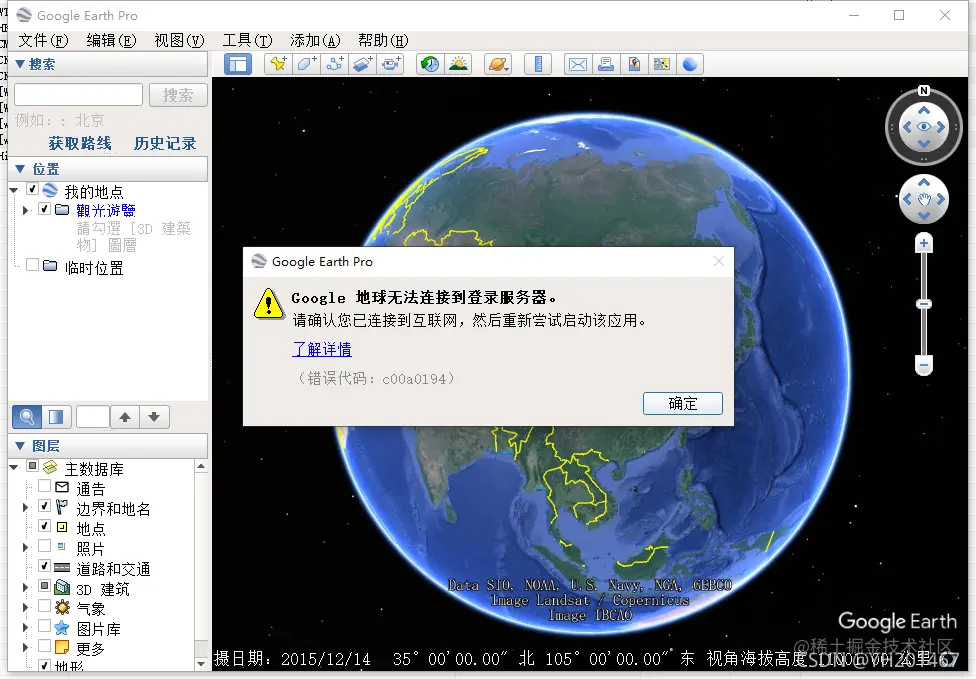The height and width of the screenshot is (679, 976).
Task: Open the 文件(F) menu
Action: (43, 40)
